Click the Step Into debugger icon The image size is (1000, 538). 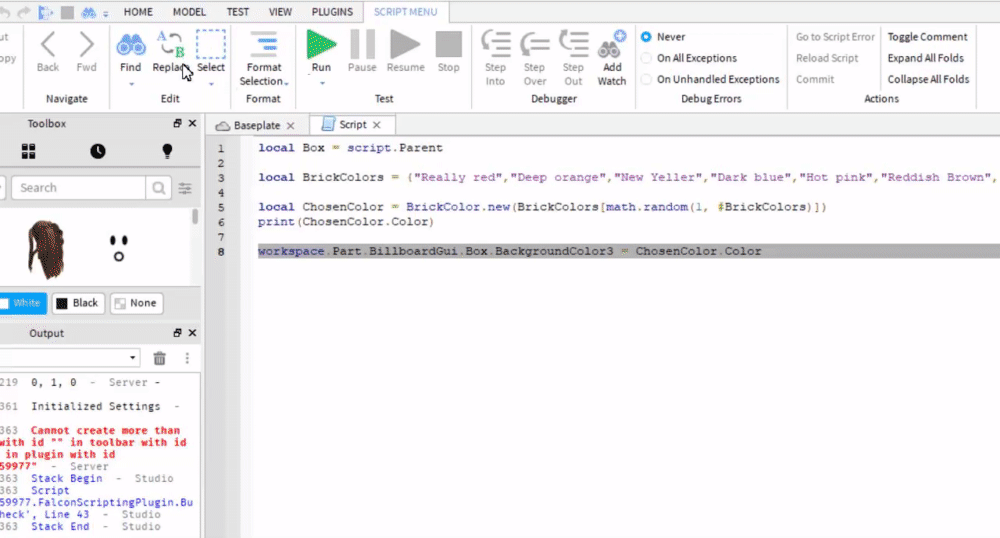point(496,45)
